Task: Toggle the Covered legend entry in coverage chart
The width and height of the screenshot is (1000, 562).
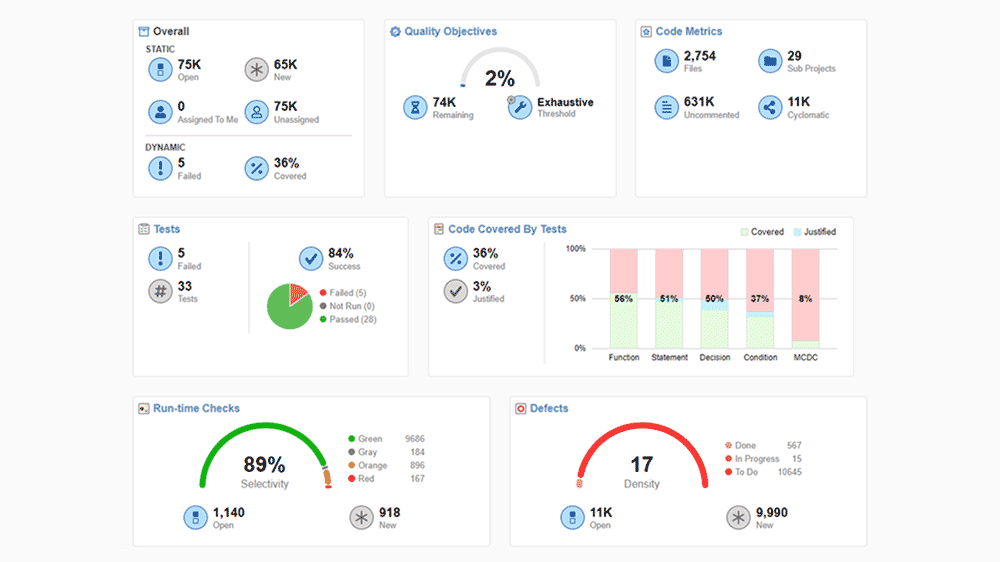Action: tap(761, 232)
